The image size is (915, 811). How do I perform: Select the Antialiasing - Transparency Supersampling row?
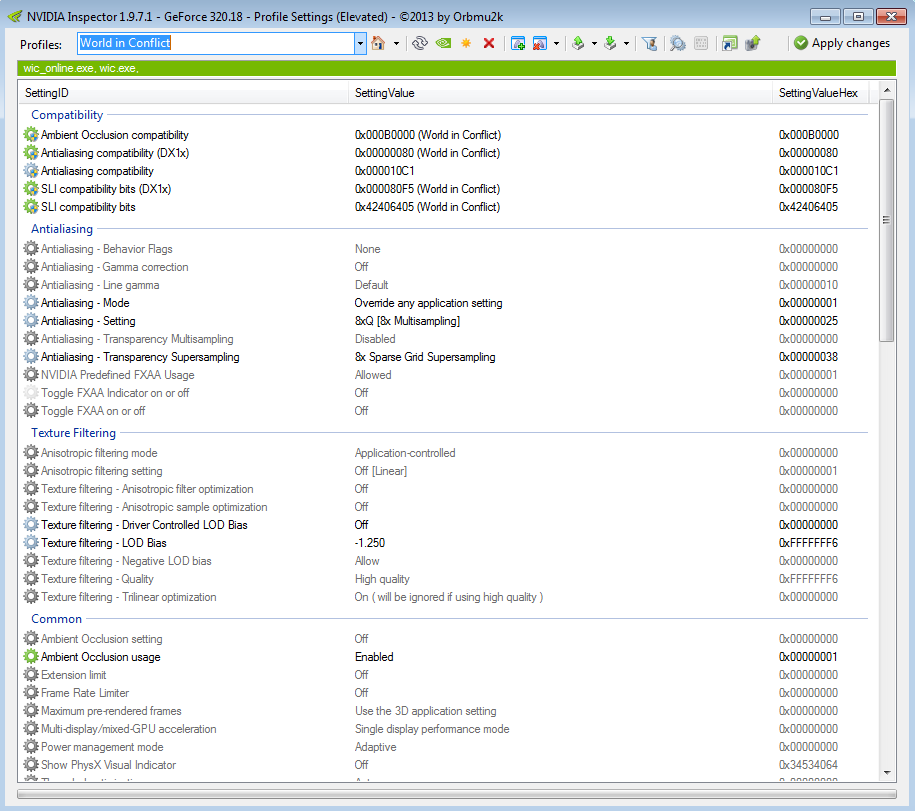point(446,357)
